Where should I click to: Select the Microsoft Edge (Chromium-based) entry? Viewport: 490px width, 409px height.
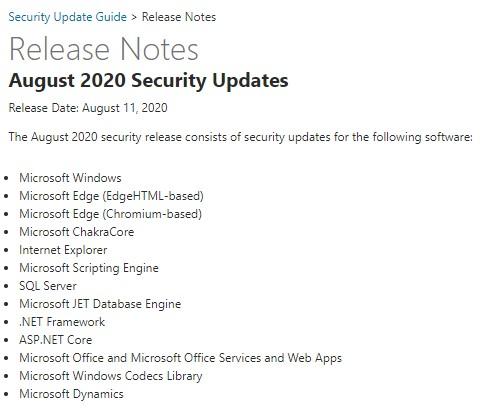110,214
